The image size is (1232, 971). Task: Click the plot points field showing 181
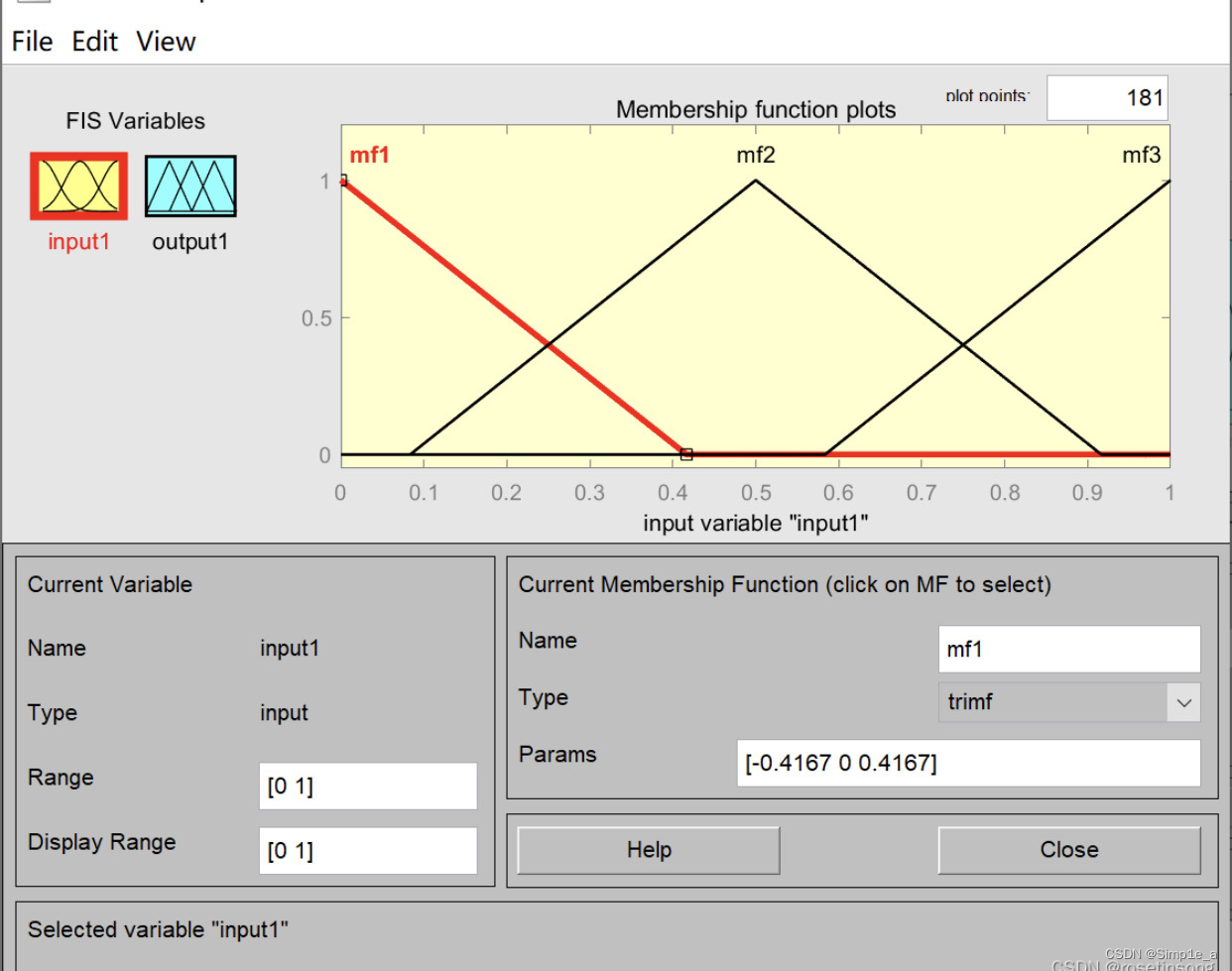[x=1107, y=98]
